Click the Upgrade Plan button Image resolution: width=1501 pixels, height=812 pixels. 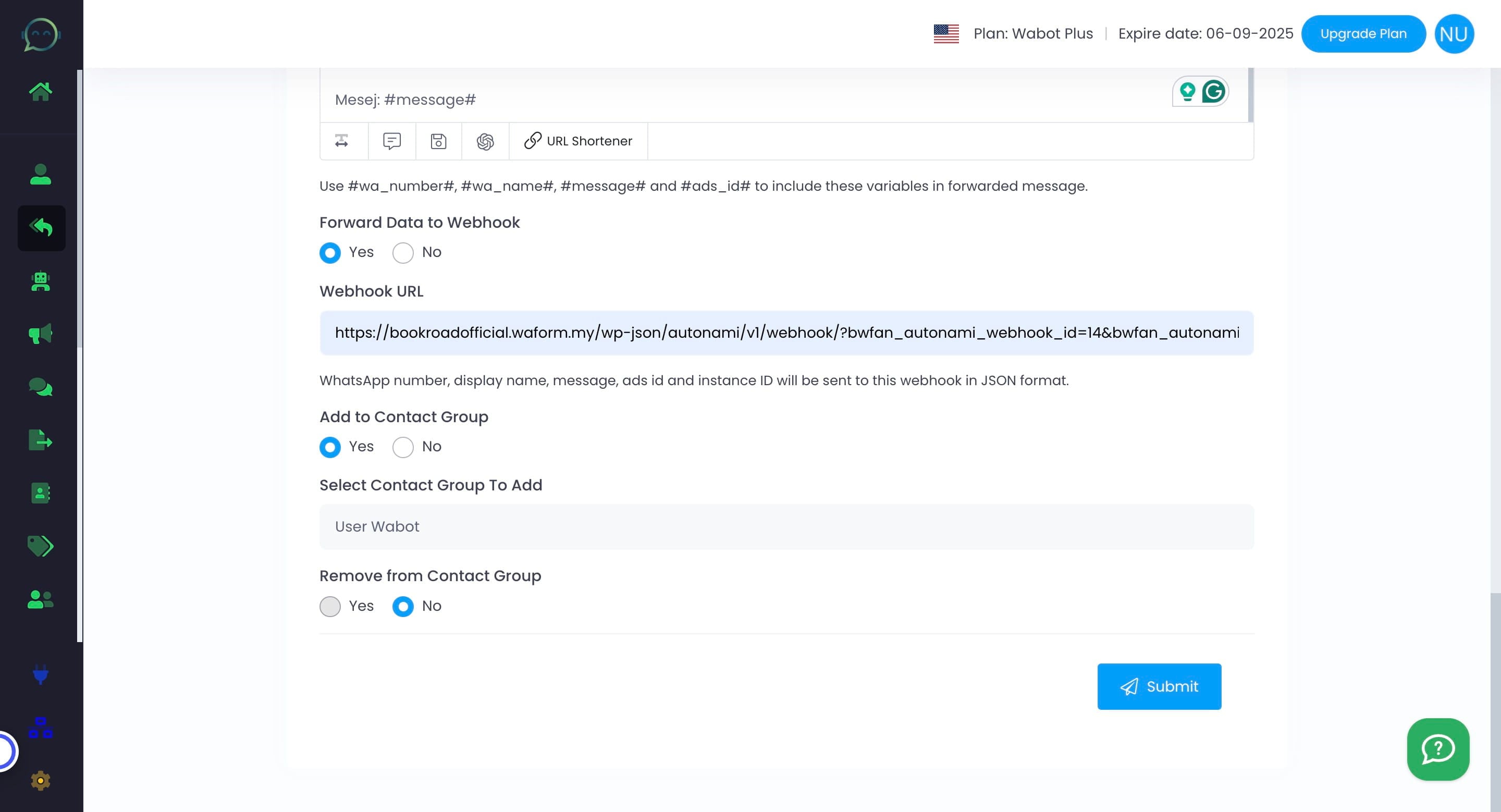pos(1363,33)
